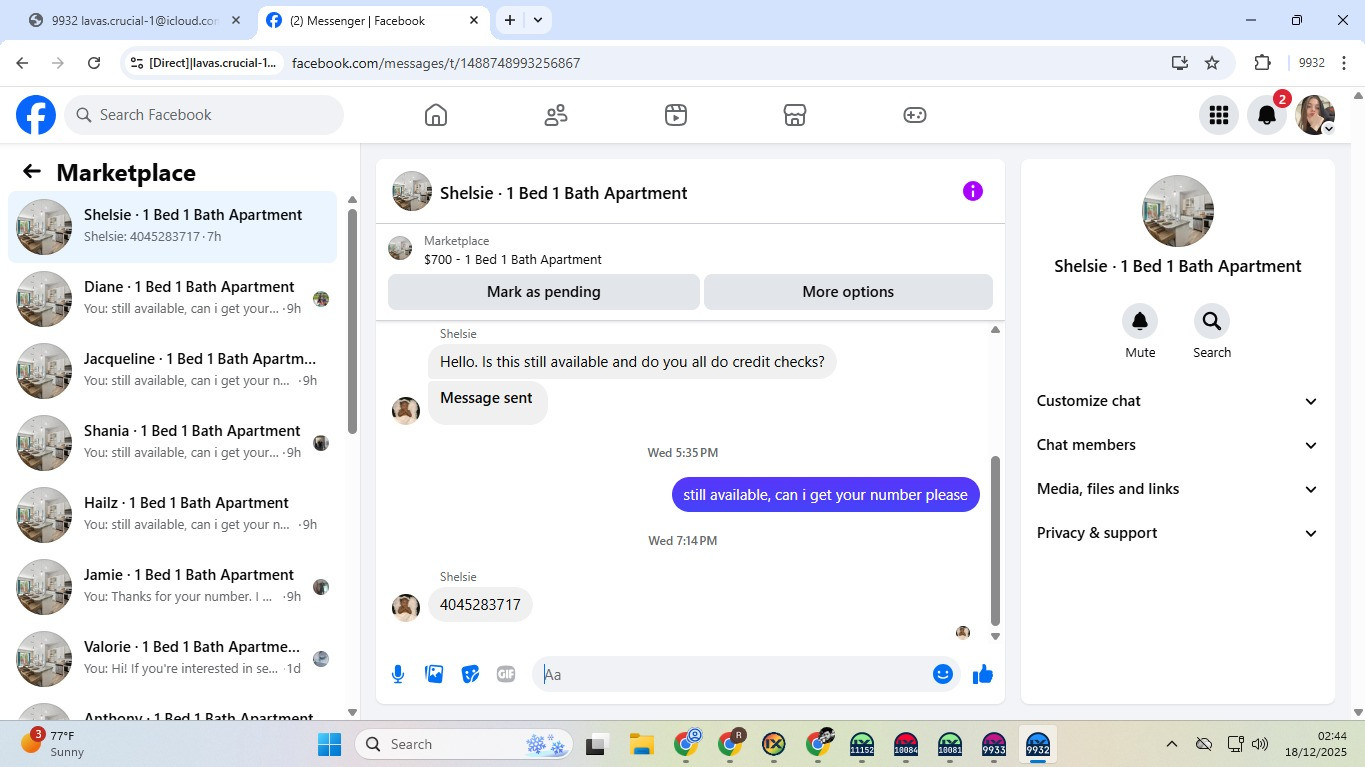Attach a photo using the image icon
Viewport: 1365px width, 767px height.
434,674
